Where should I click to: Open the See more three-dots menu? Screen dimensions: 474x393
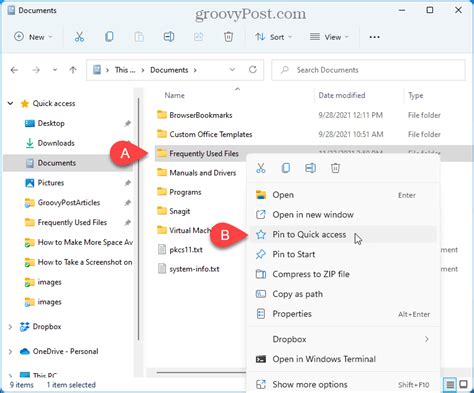[x=374, y=37]
